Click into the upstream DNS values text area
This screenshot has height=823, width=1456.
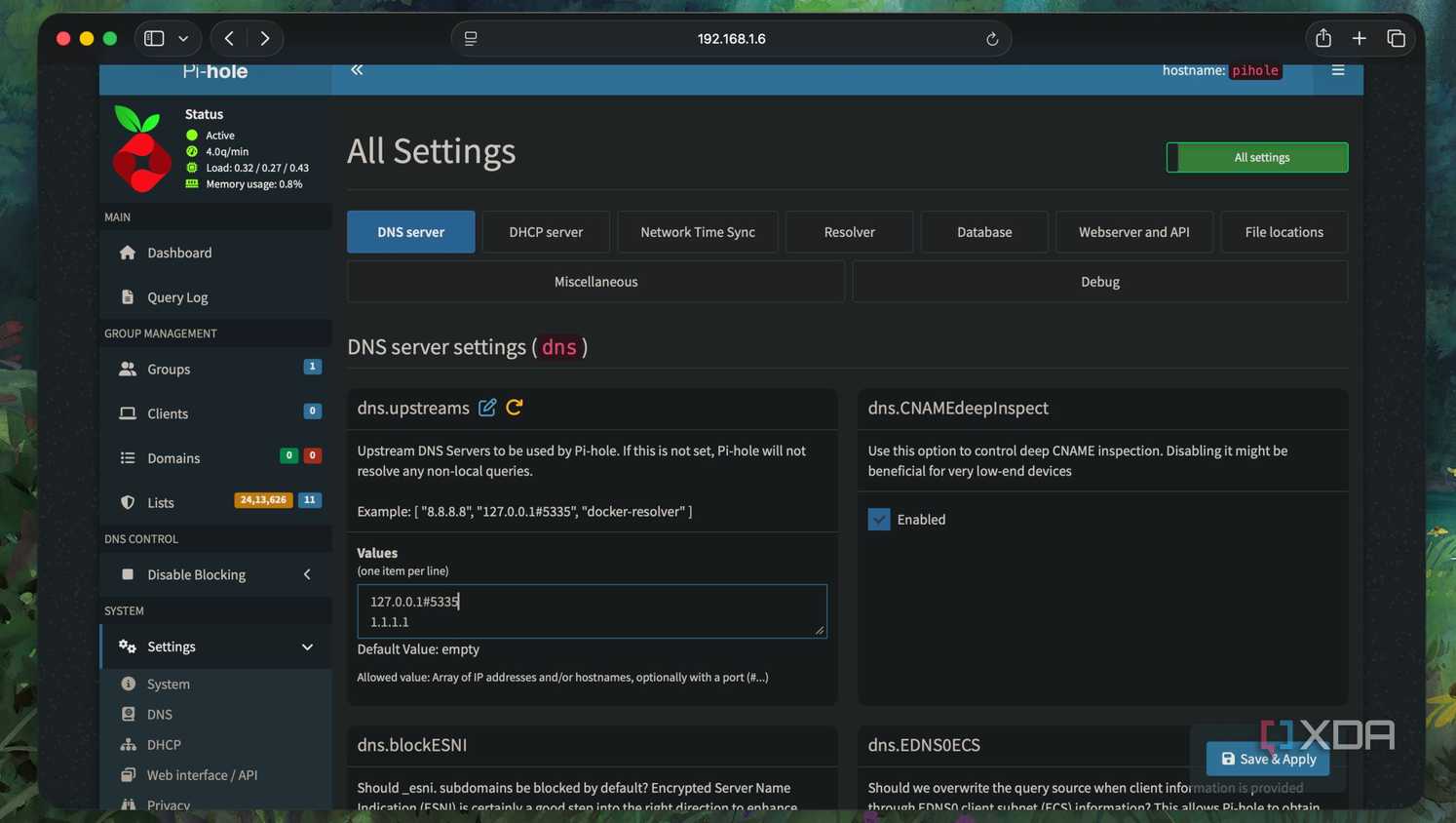(x=592, y=611)
